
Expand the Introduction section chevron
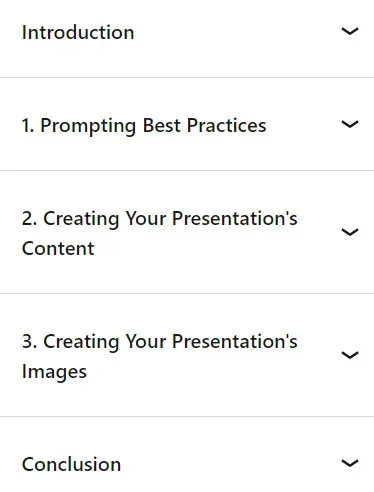point(350,31)
